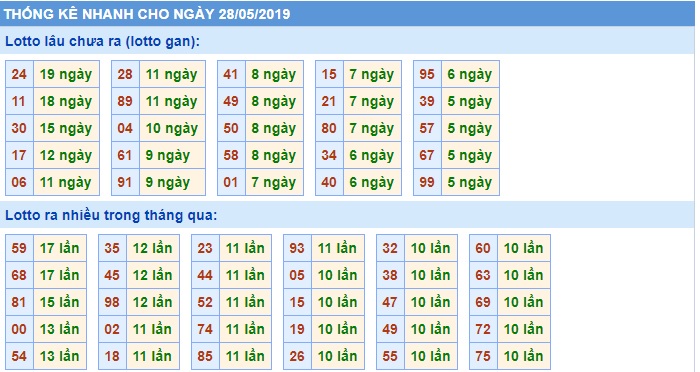Viewport: 700px width, 372px height.
Task: Click lotto number 98
Action: (x=112, y=302)
